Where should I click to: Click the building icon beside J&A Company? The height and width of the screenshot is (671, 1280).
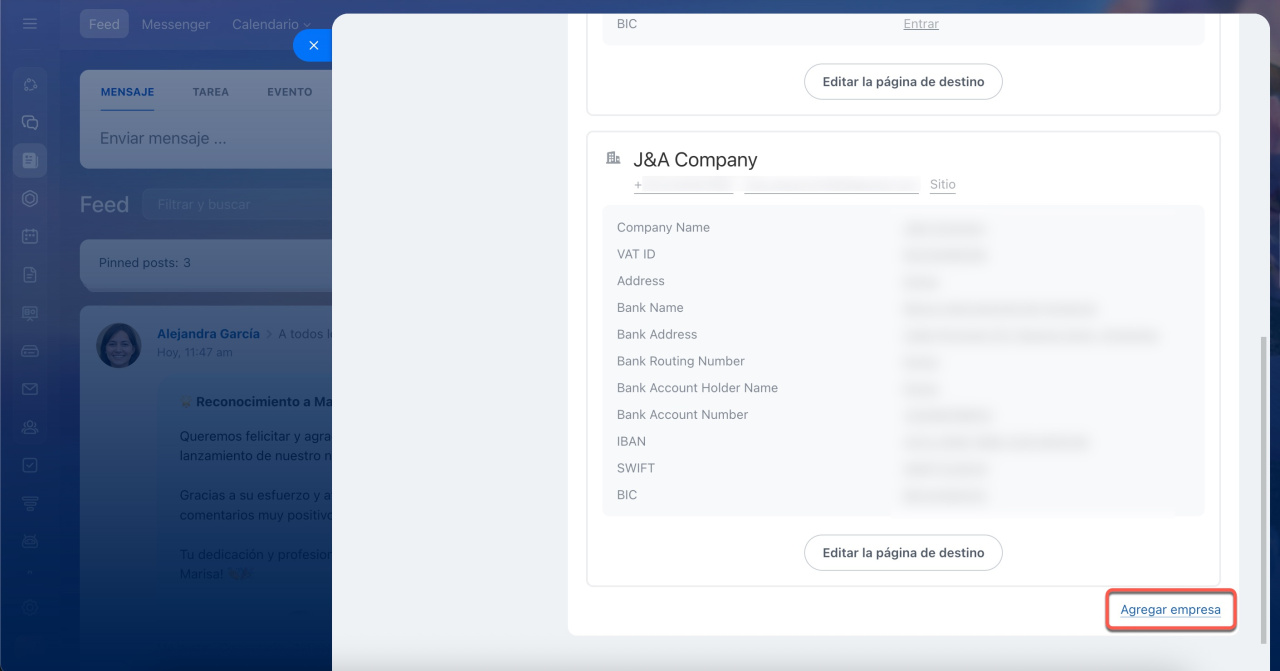click(x=613, y=158)
